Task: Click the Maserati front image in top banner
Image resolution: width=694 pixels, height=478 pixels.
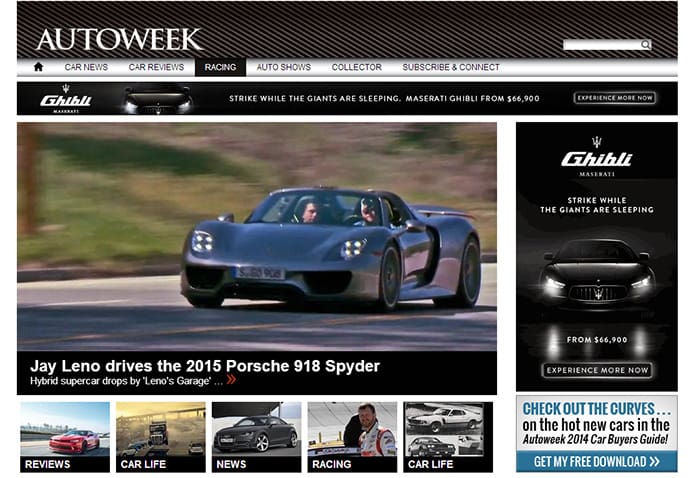Action: tap(158, 100)
